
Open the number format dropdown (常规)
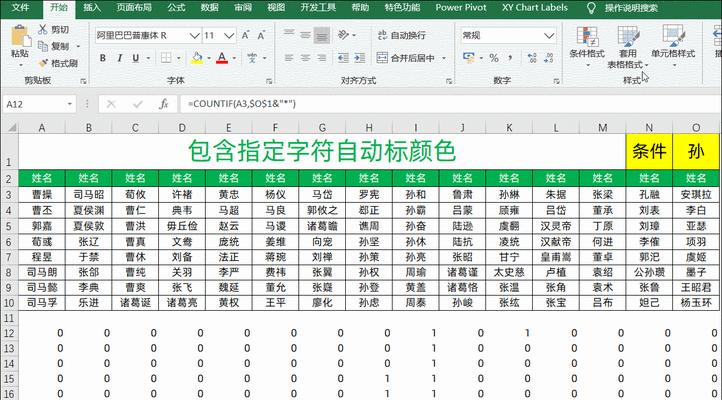pyautogui.click(x=548, y=35)
